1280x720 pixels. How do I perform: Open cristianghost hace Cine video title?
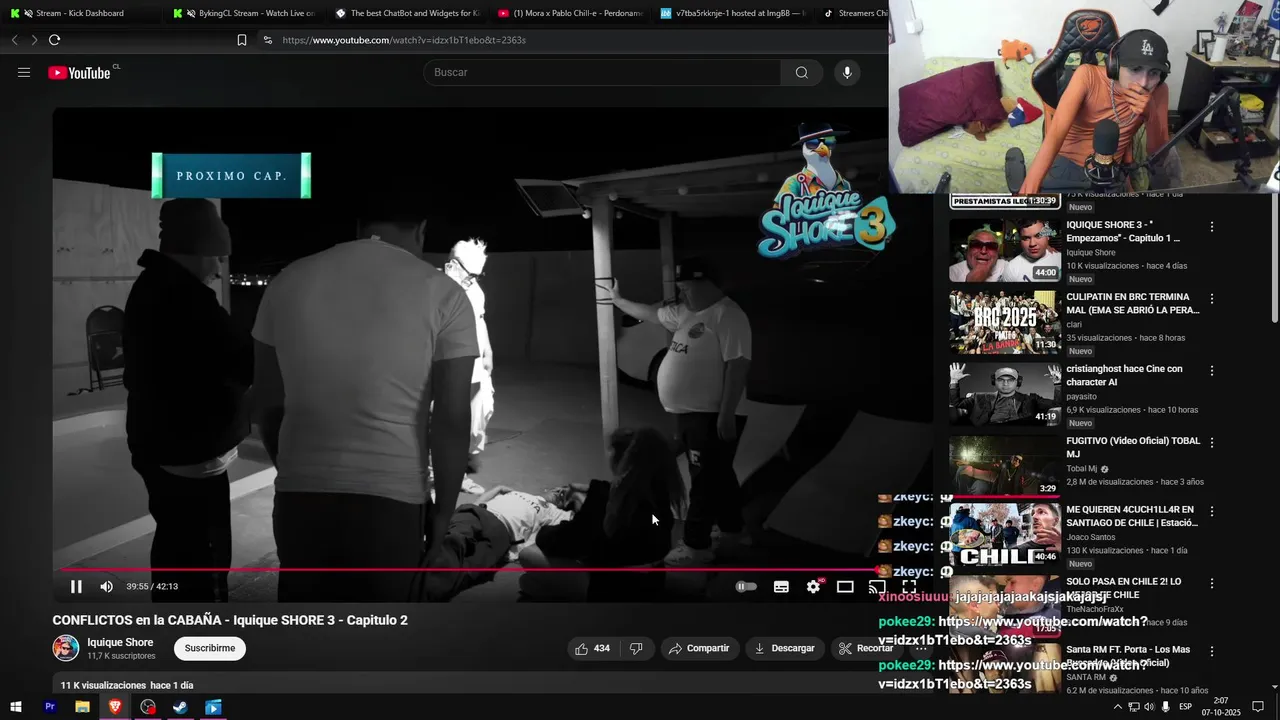(x=1124, y=375)
